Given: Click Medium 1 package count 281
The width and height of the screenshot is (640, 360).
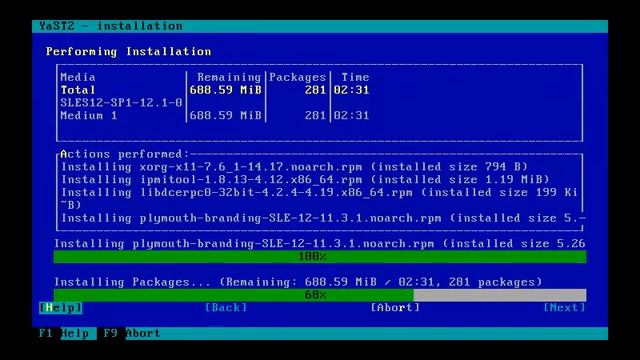Looking at the screenshot, I should tap(315, 116).
